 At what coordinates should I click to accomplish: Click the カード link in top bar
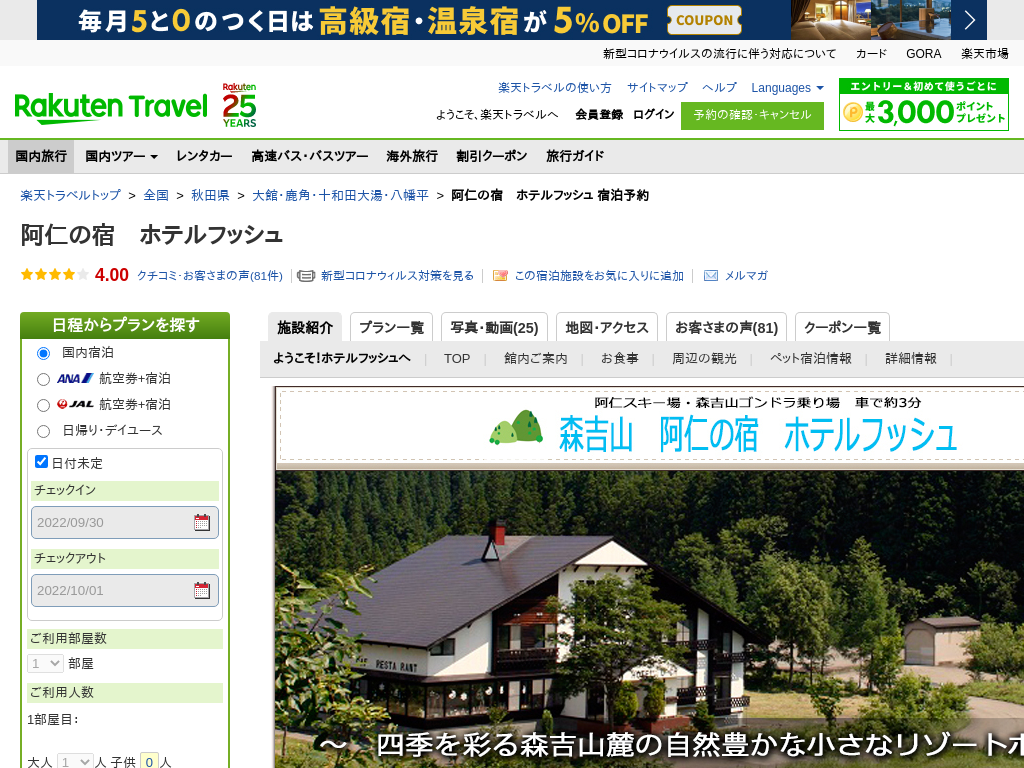pos(871,54)
